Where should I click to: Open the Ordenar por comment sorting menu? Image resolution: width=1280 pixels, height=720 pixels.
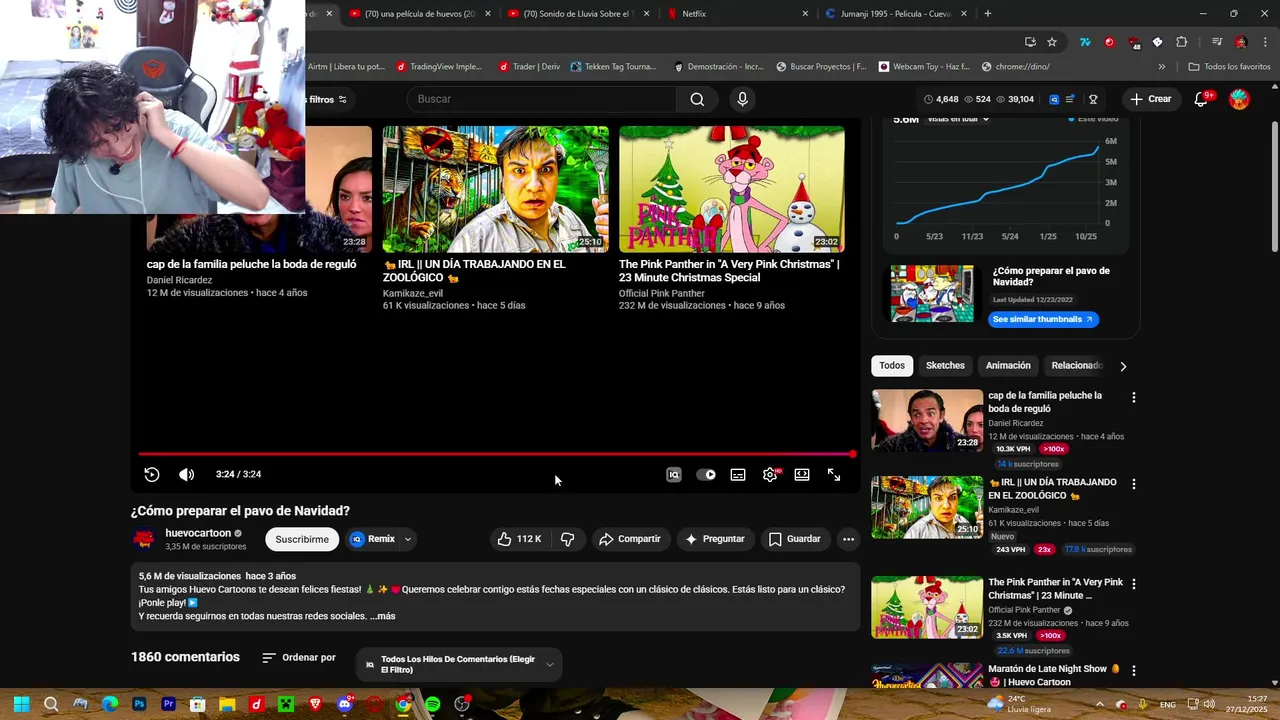pyautogui.click(x=299, y=658)
